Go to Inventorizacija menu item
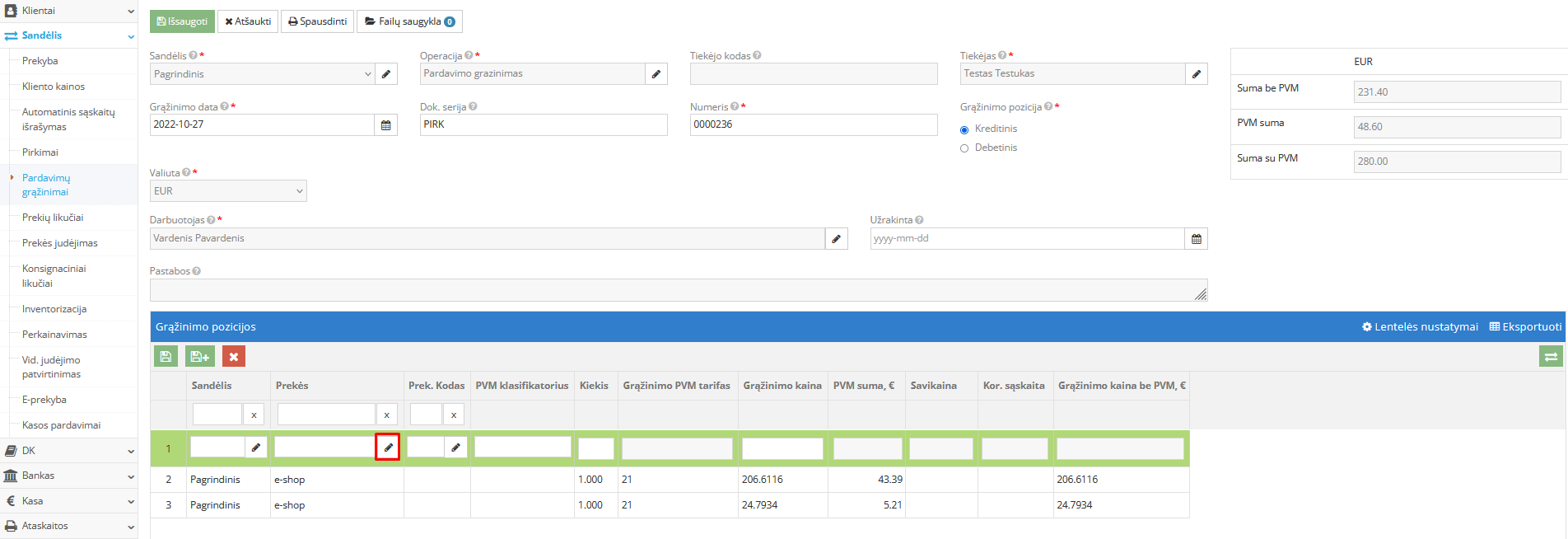Viewport: 1568px width, 539px height. (x=54, y=309)
